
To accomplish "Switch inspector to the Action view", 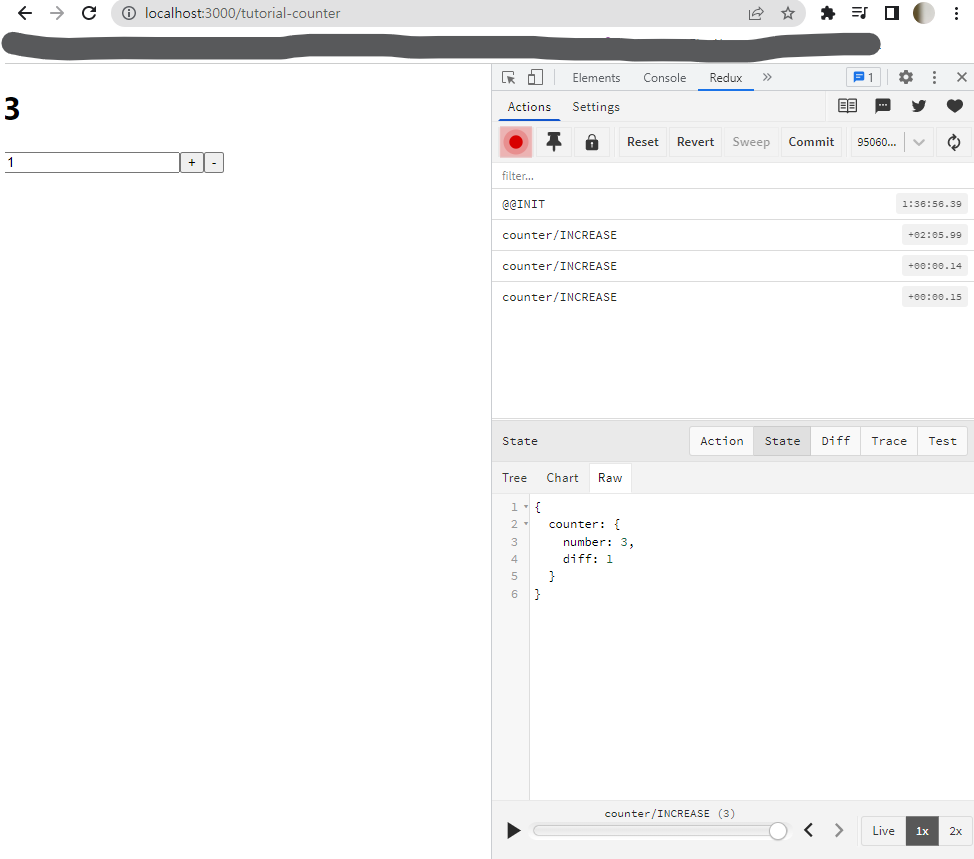I will tap(721, 441).
